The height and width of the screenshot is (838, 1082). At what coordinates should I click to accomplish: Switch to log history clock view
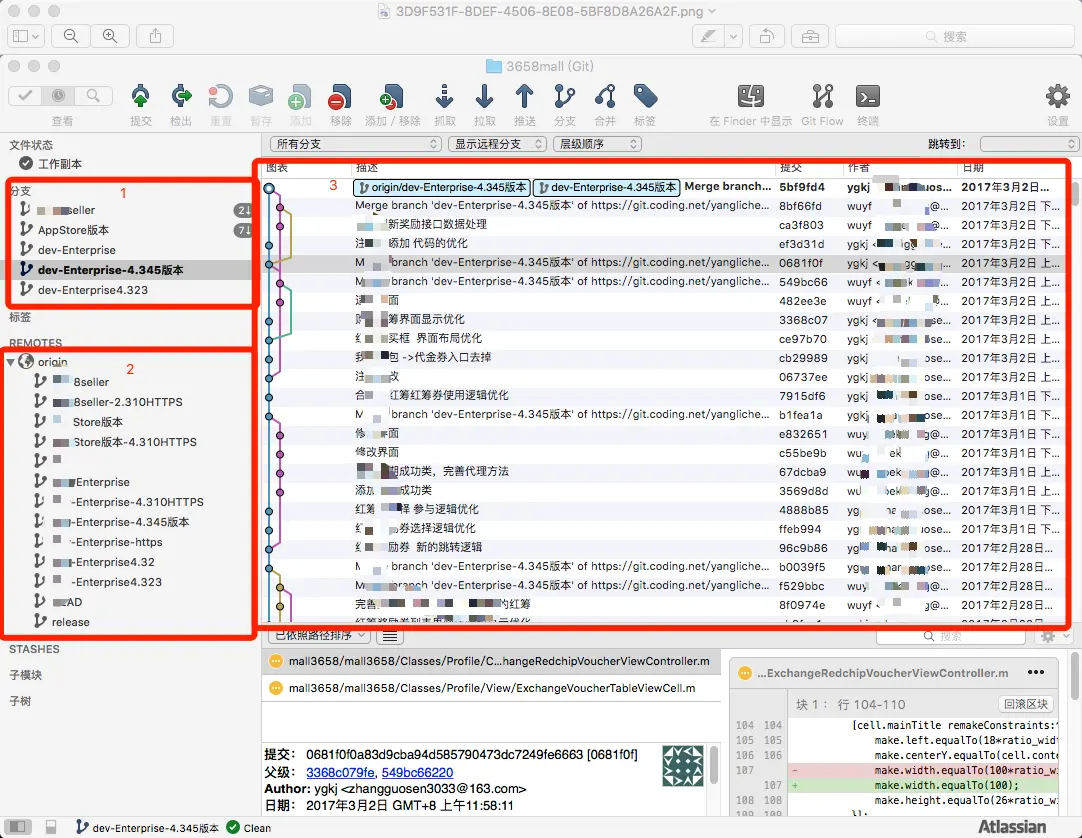tap(59, 95)
